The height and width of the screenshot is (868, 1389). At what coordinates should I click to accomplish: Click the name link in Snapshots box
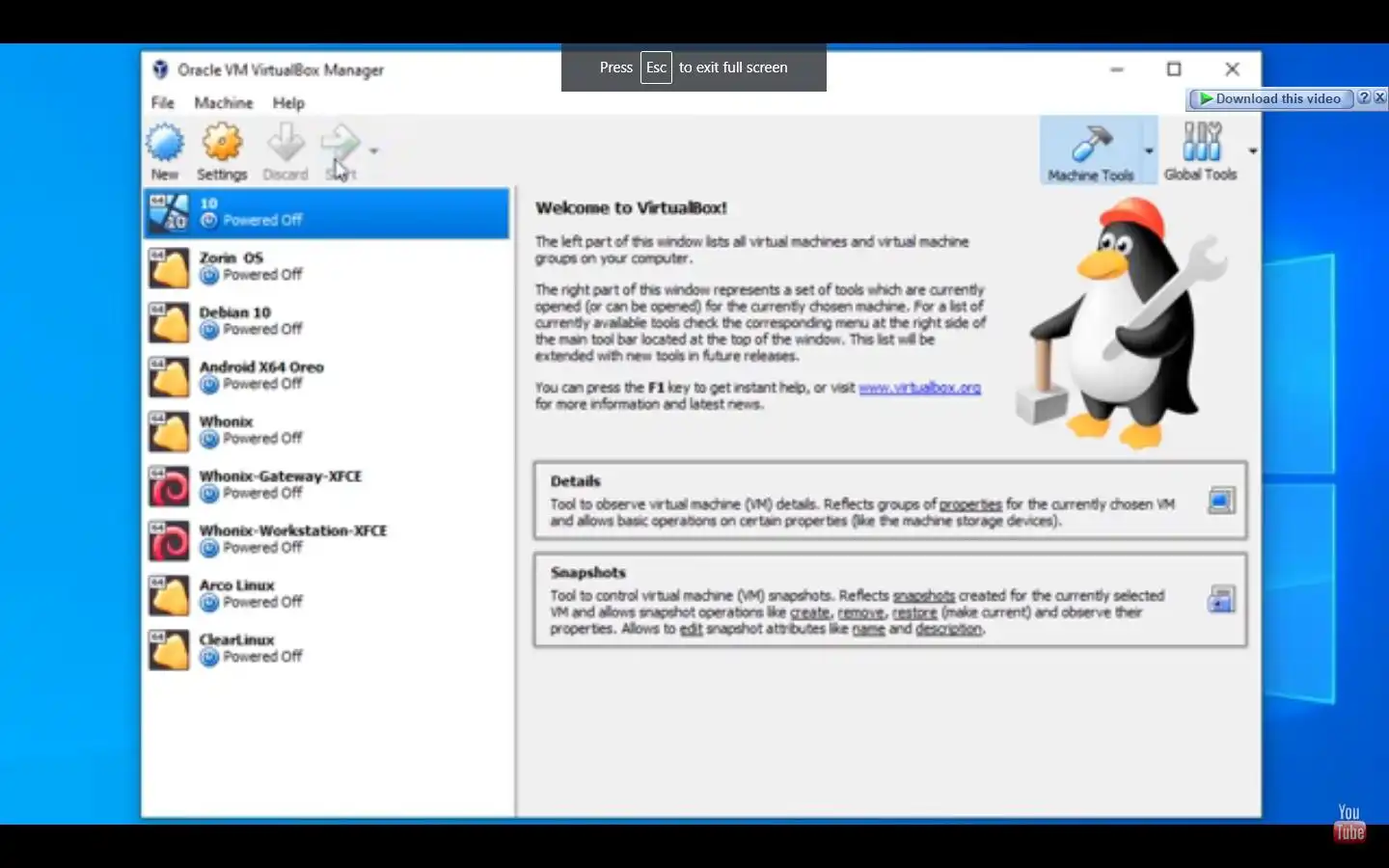tap(868, 629)
